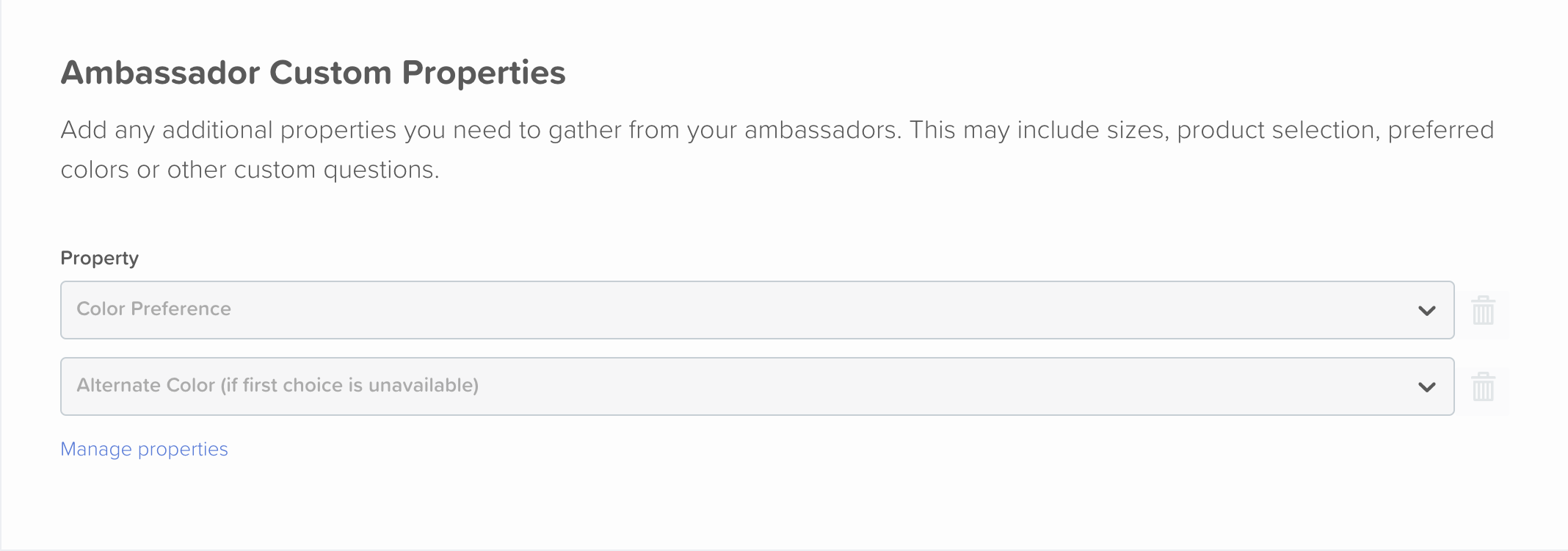
Task: Show options for the first property select box
Action: point(757,310)
